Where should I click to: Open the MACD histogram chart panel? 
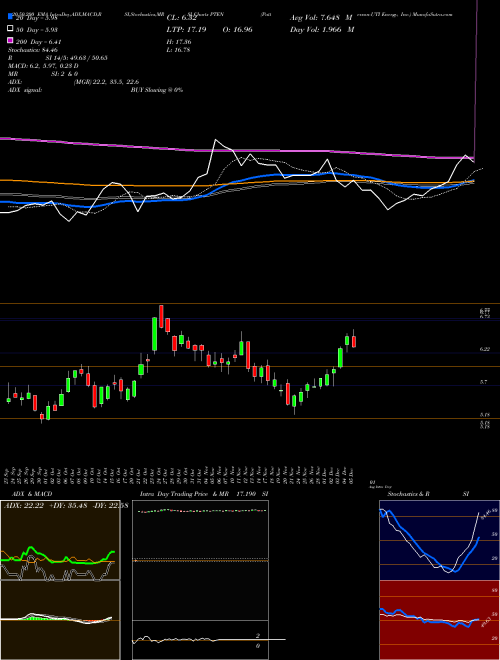point(60,620)
